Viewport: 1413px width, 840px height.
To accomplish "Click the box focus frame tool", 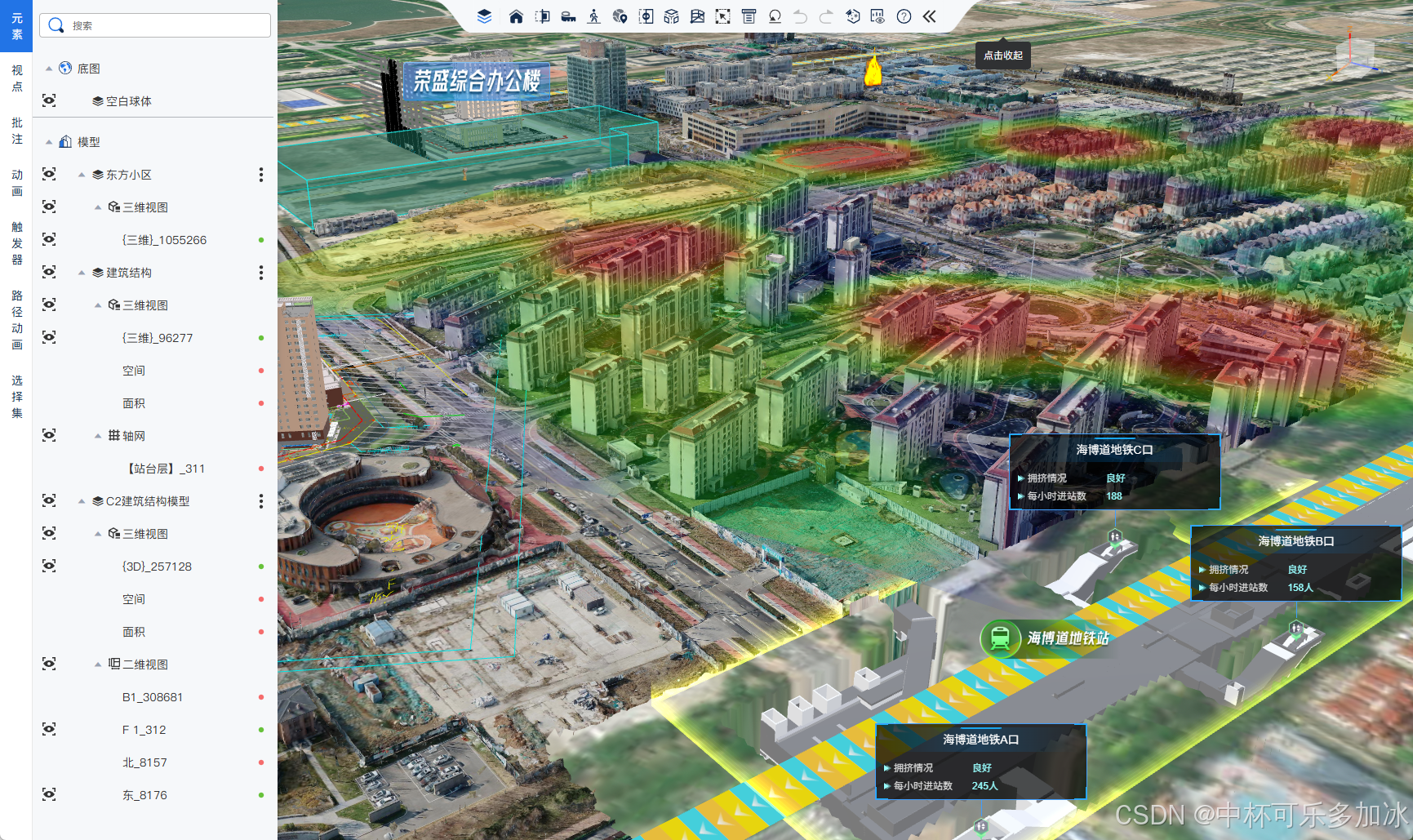I will click(x=646, y=16).
